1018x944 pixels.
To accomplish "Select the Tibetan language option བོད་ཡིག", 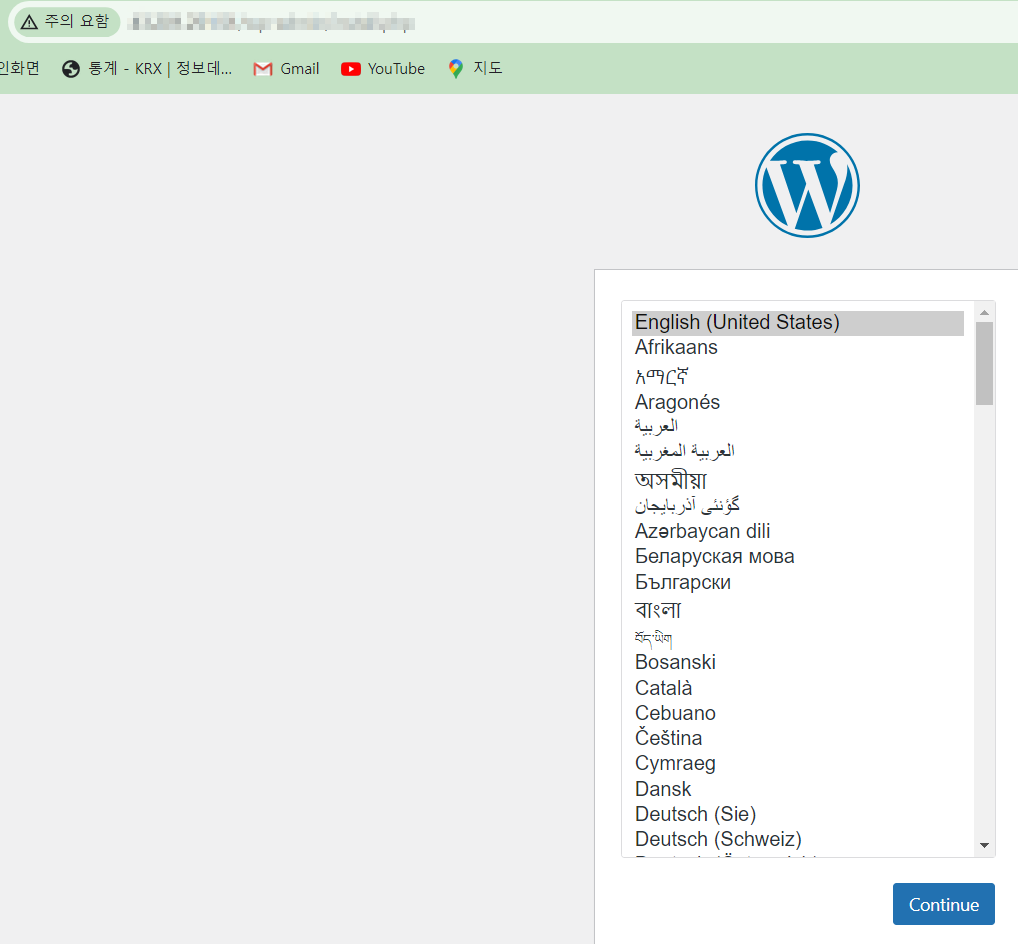I will (x=797, y=636).
